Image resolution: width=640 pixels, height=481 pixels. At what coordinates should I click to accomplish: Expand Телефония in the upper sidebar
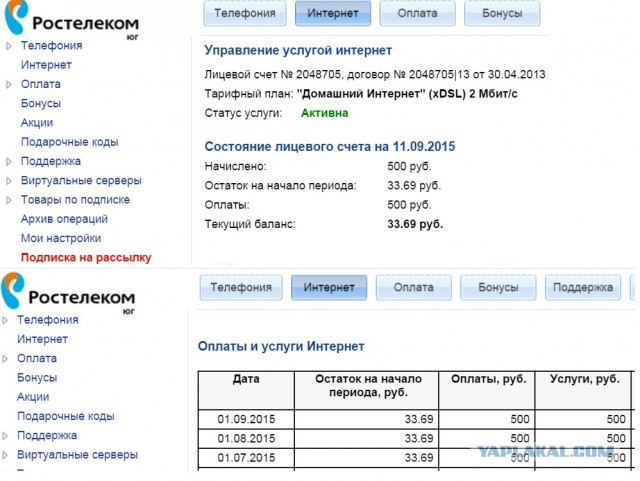[9, 46]
